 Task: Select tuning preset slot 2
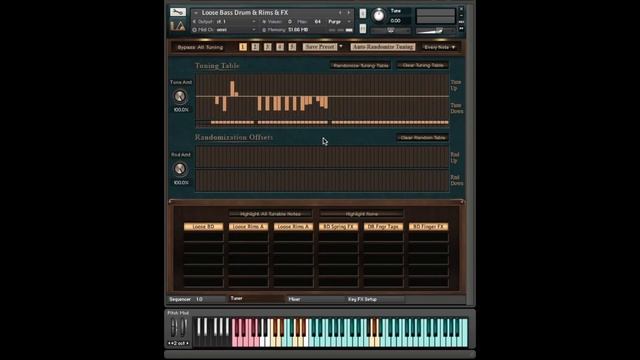pos(255,47)
